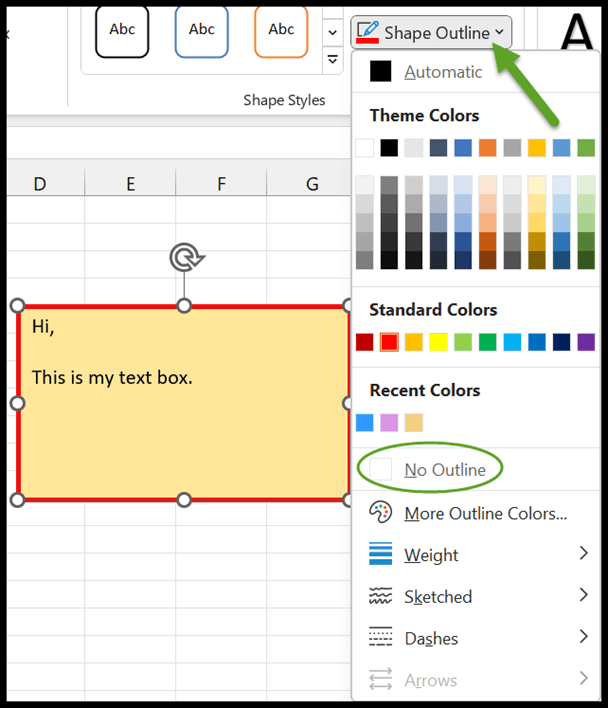
Task: Click top-left resize handle of text box
Action: [x=17, y=306]
